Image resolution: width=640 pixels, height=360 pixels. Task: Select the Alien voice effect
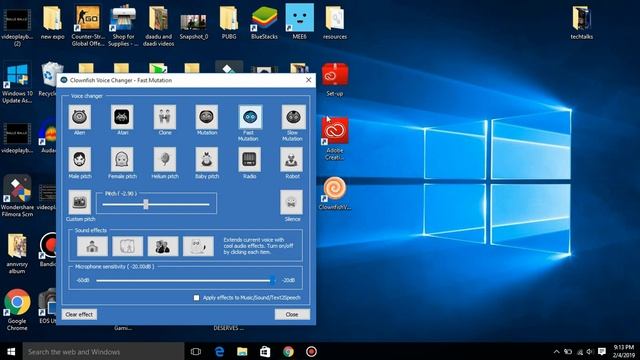pyautogui.click(x=80, y=117)
